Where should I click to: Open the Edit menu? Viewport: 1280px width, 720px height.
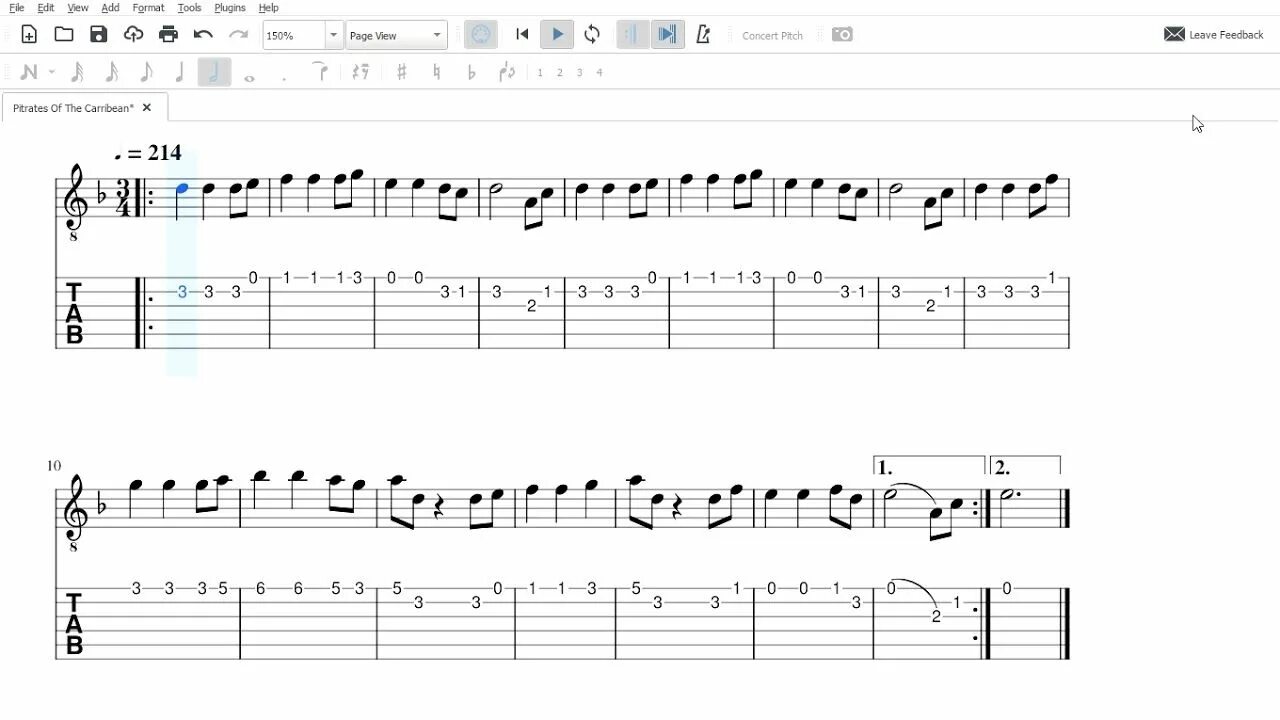tap(46, 8)
